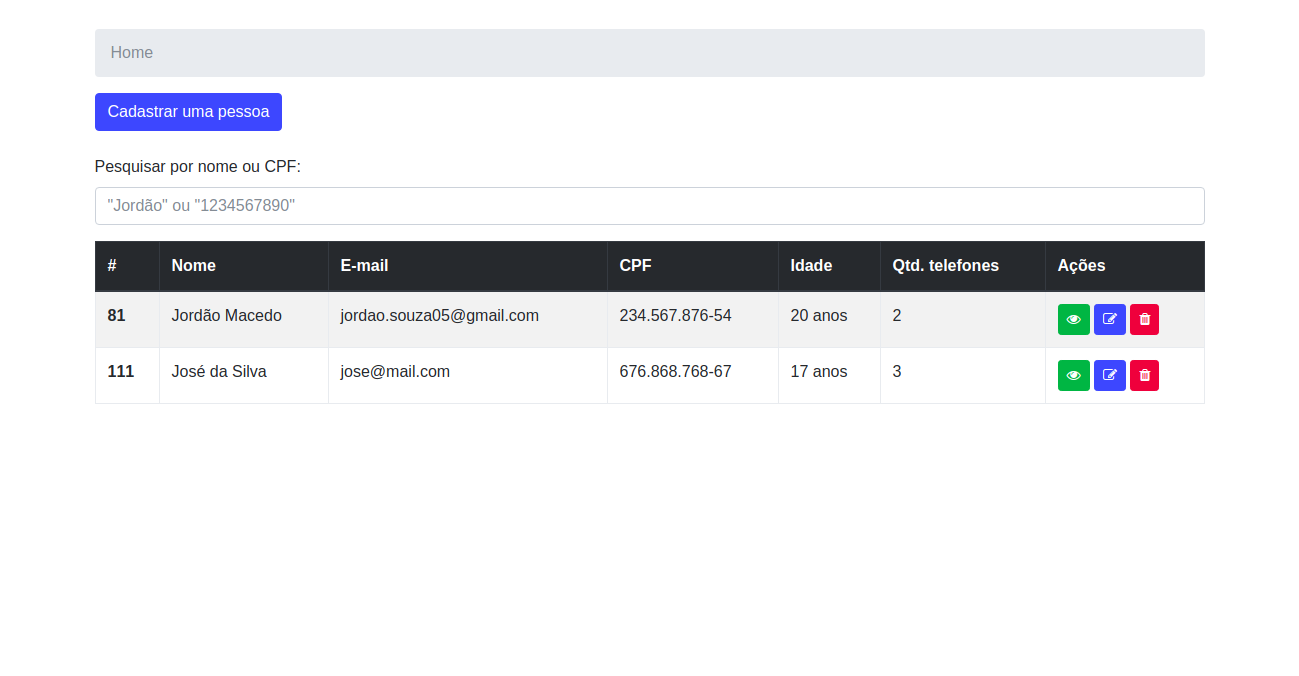Screen dimensions: 1299x676
Task: Click the name José da Silva
Action: point(219,372)
